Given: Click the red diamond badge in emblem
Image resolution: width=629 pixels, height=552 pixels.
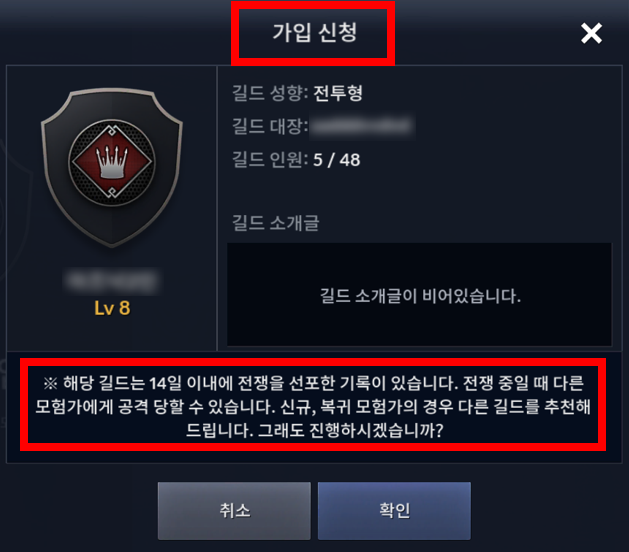Looking at the screenshot, I should click(x=112, y=162).
